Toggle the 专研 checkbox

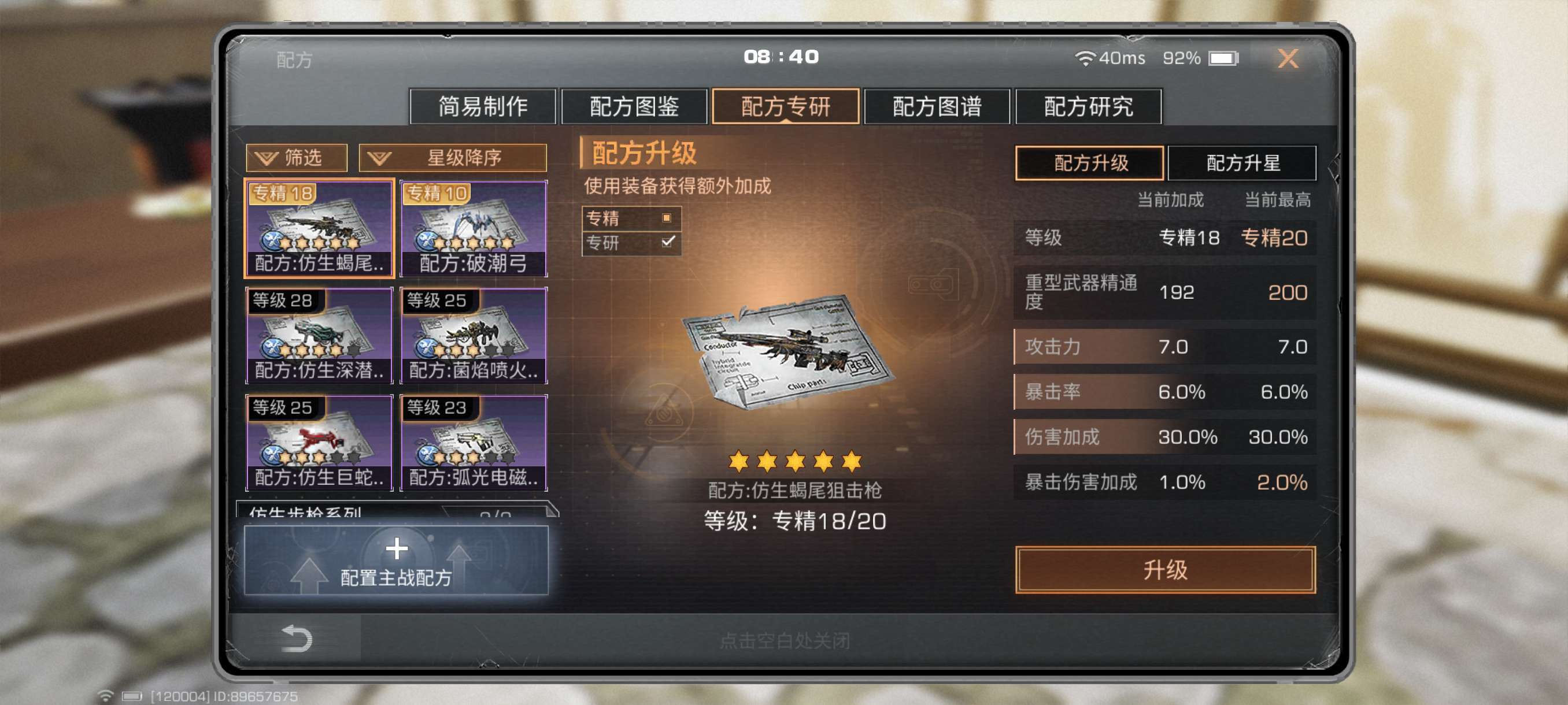[668, 242]
